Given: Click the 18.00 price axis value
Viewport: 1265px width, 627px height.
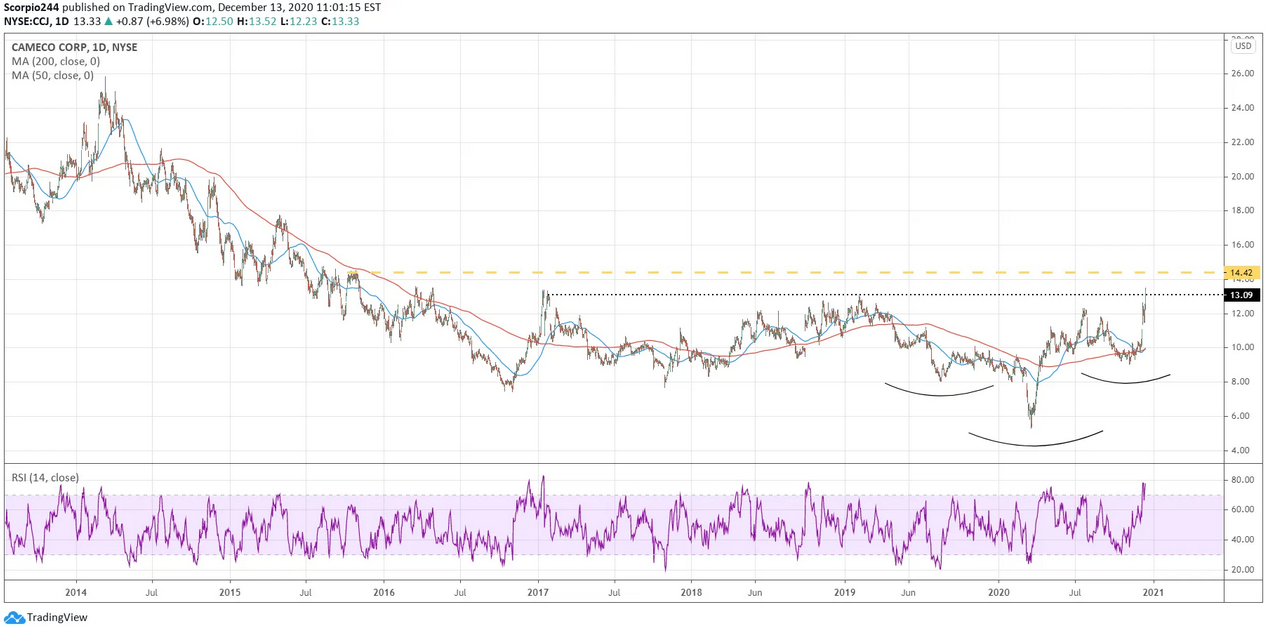Looking at the screenshot, I should click(1243, 211).
